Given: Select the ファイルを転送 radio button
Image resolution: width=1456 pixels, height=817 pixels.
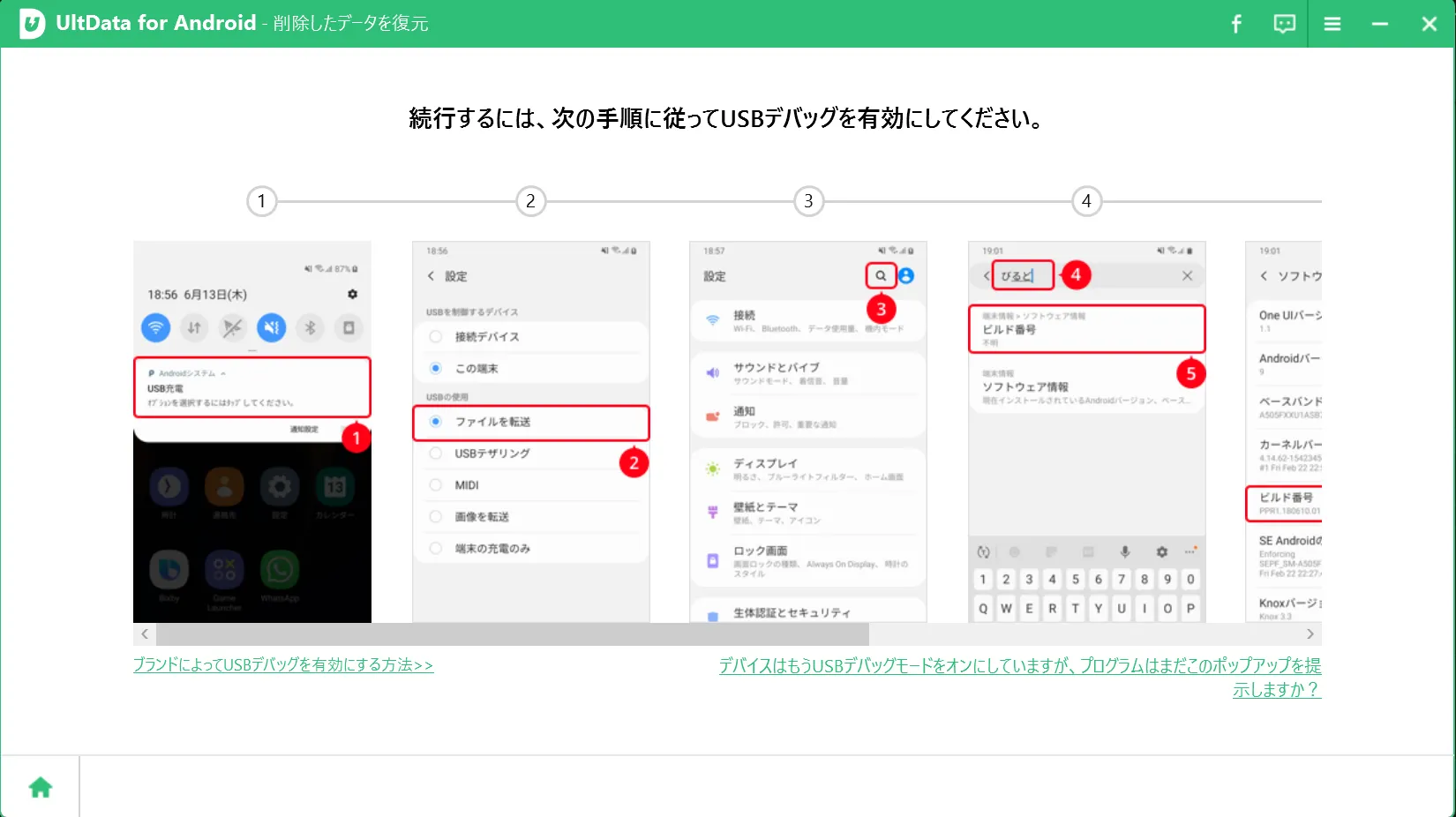Looking at the screenshot, I should coord(435,423).
